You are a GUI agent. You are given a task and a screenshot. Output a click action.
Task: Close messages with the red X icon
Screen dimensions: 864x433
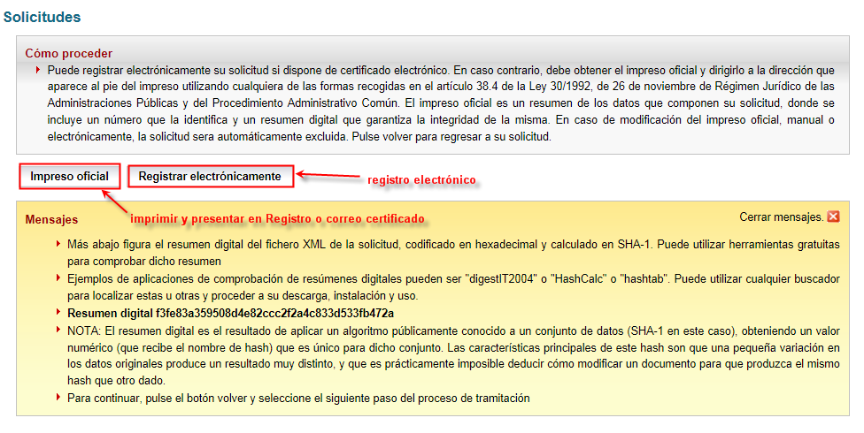(833, 216)
